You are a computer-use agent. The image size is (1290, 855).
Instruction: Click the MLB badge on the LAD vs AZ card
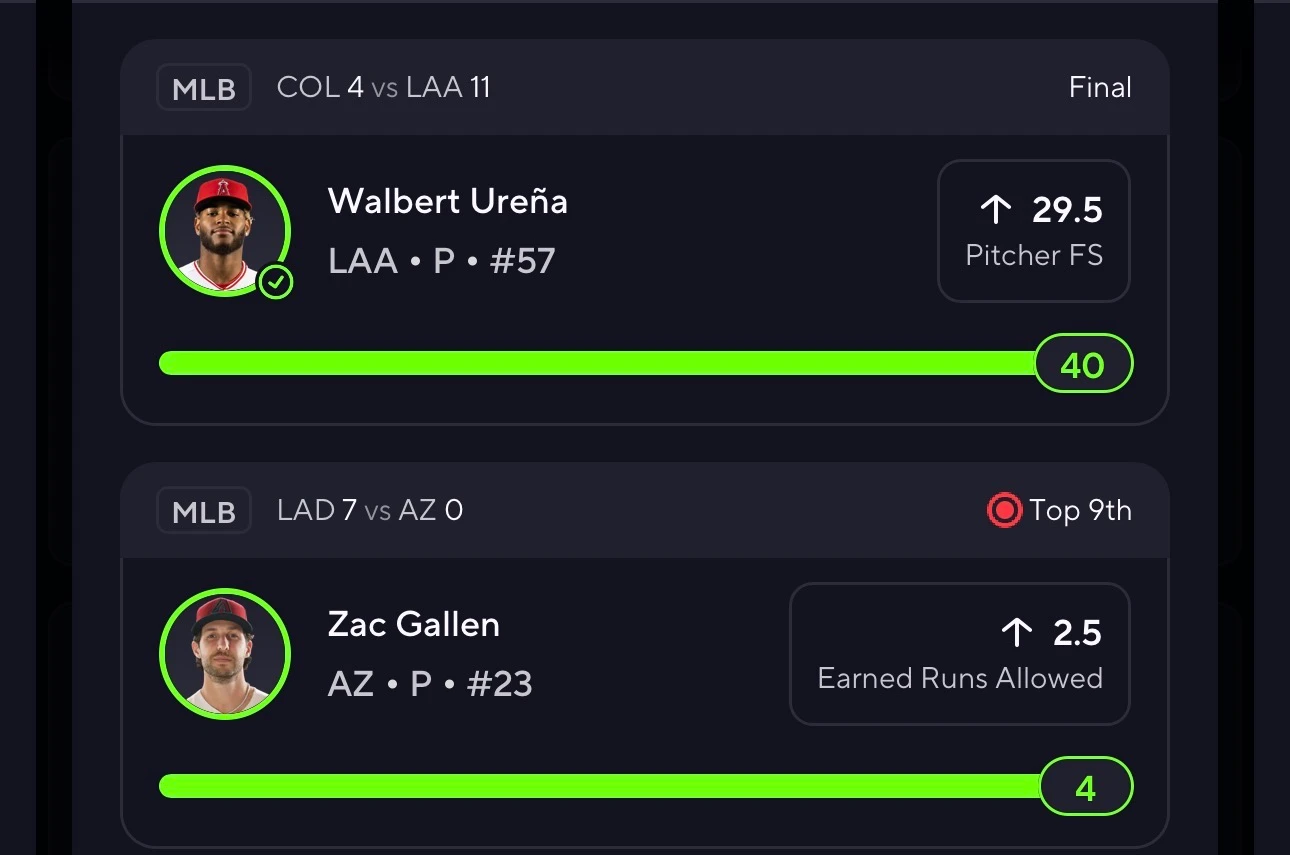[x=204, y=511]
